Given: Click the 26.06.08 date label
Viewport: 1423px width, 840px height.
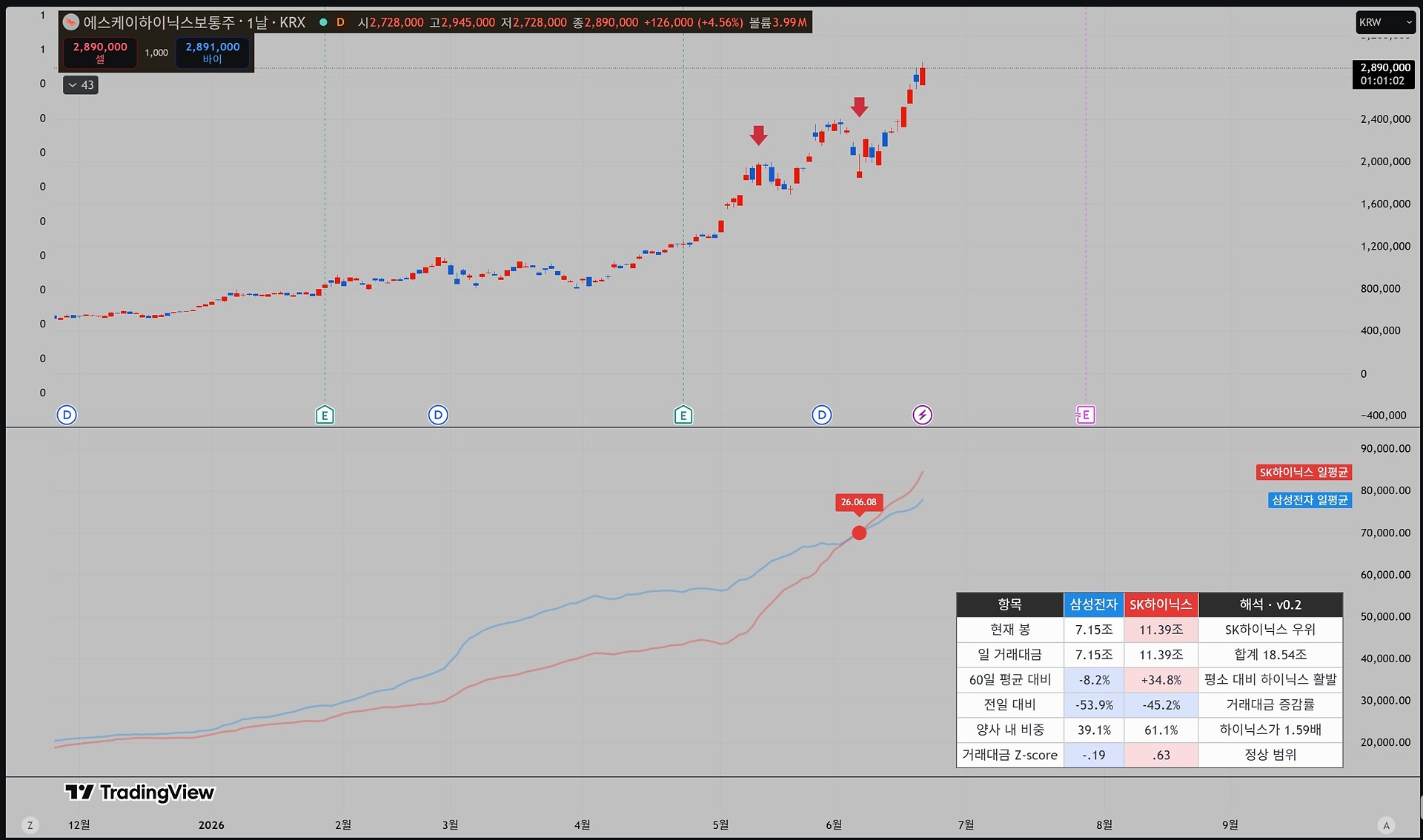Looking at the screenshot, I should [858, 502].
